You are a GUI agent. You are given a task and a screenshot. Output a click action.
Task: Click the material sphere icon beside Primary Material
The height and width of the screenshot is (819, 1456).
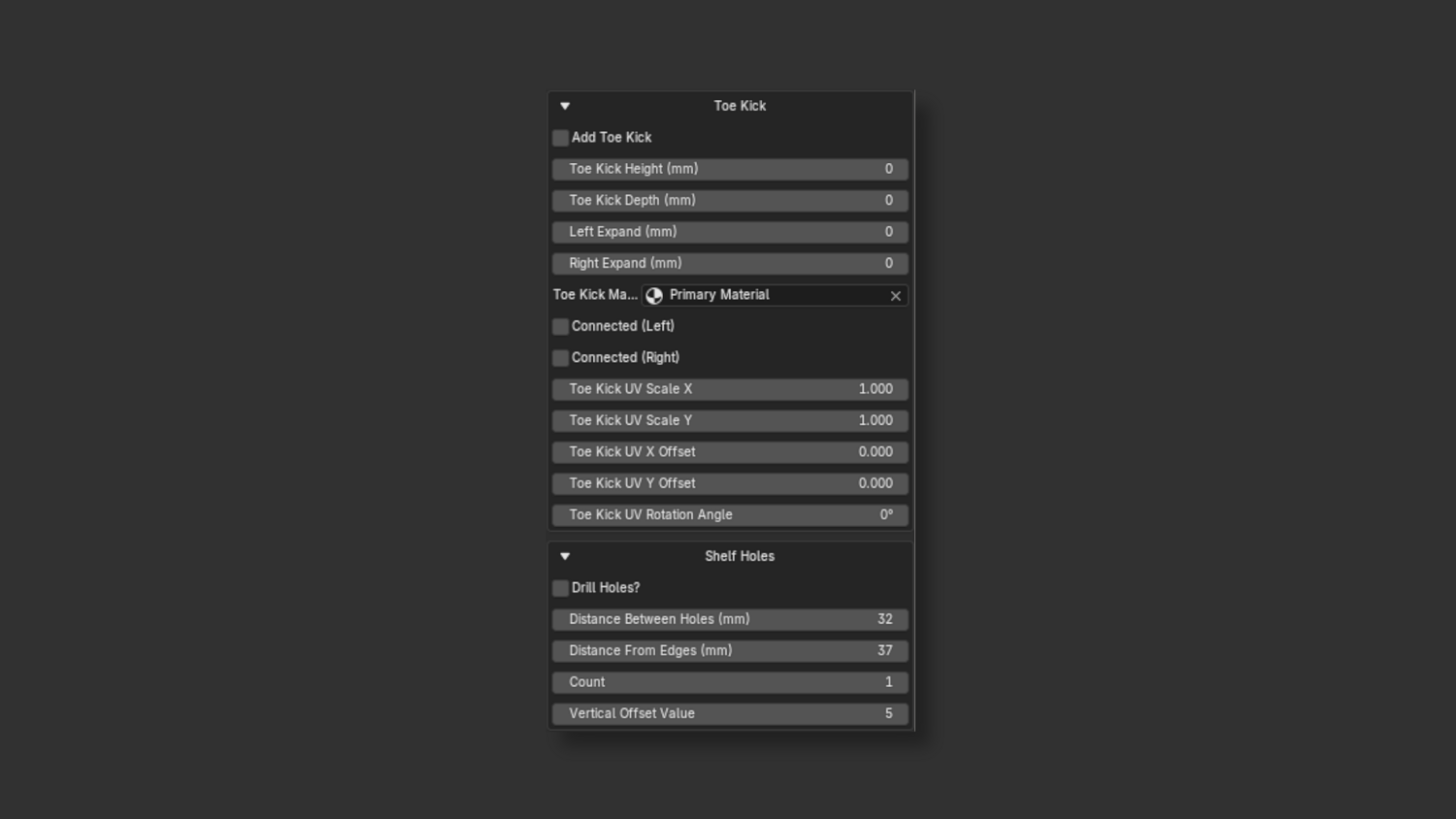[x=654, y=296]
